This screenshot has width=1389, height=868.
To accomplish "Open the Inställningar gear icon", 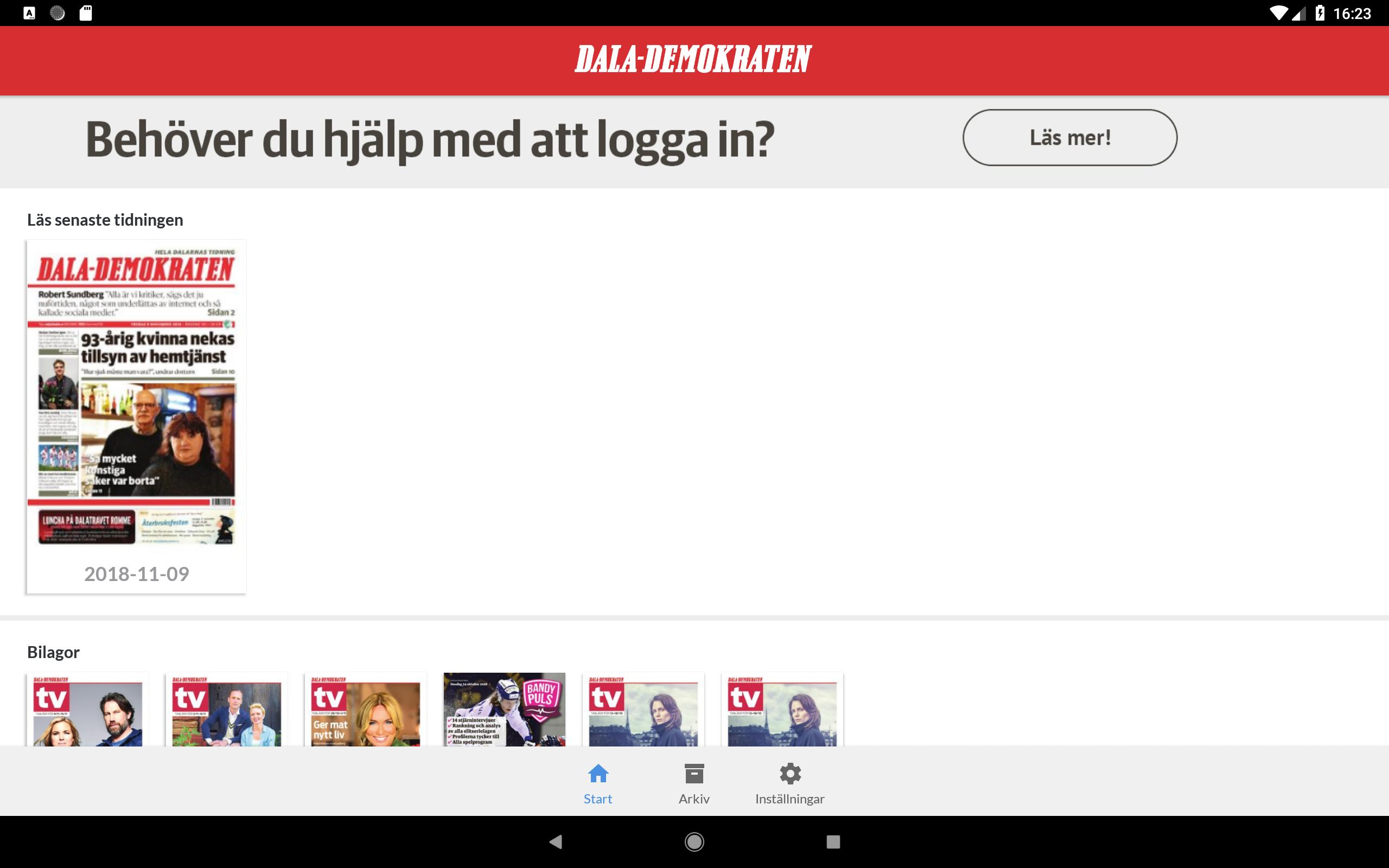I will tap(790, 773).
